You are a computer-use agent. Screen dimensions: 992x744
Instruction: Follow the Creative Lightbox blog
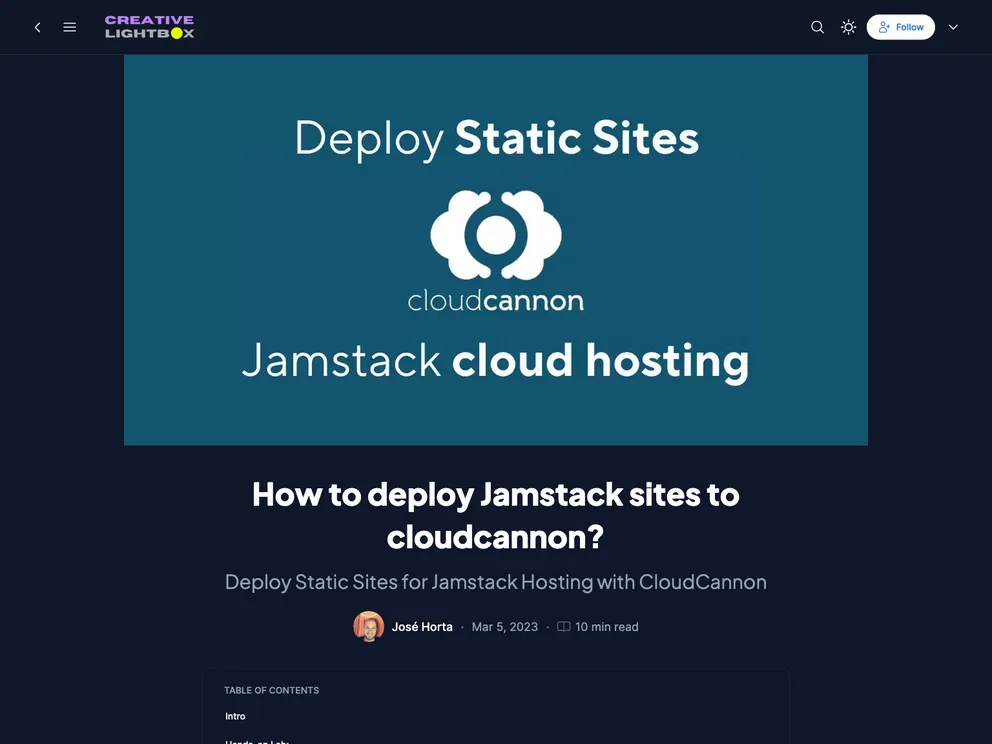pos(900,27)
